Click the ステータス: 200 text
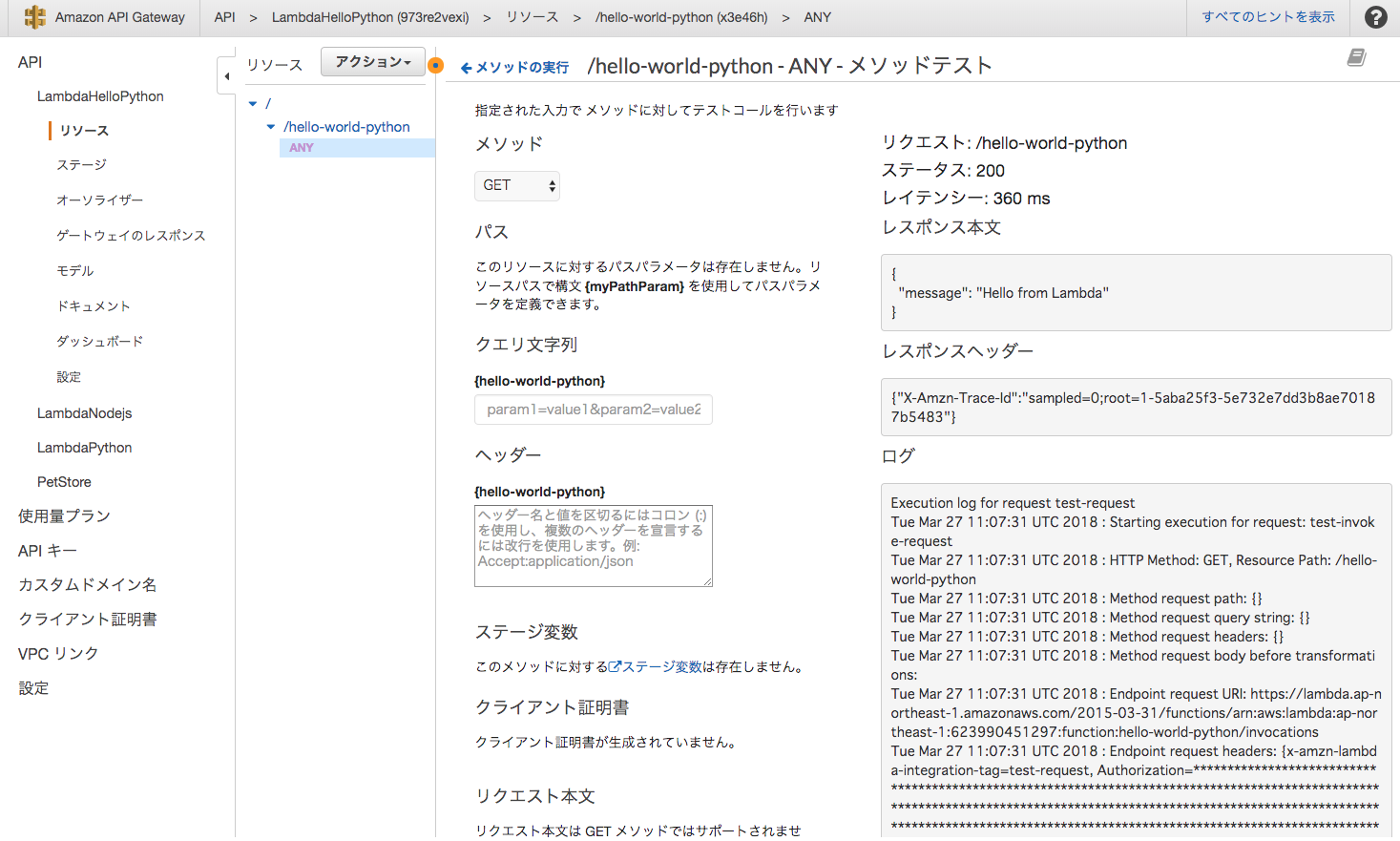Image resolution: width=1400 pixels, height=841 pixels. pyautogui.click(x=943, y=171)
